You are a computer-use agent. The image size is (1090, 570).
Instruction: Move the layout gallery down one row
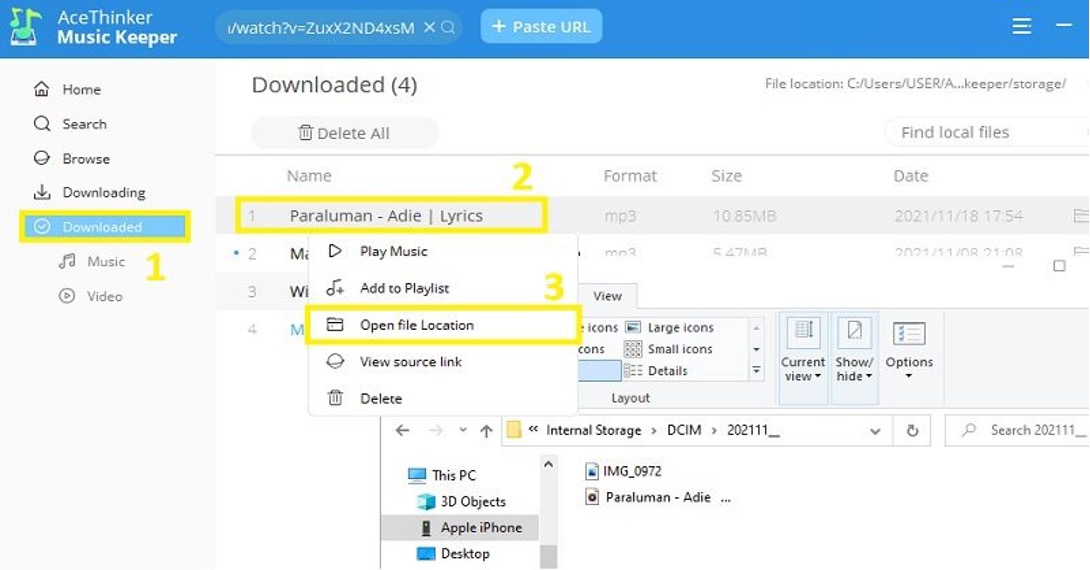click(756, 349)
